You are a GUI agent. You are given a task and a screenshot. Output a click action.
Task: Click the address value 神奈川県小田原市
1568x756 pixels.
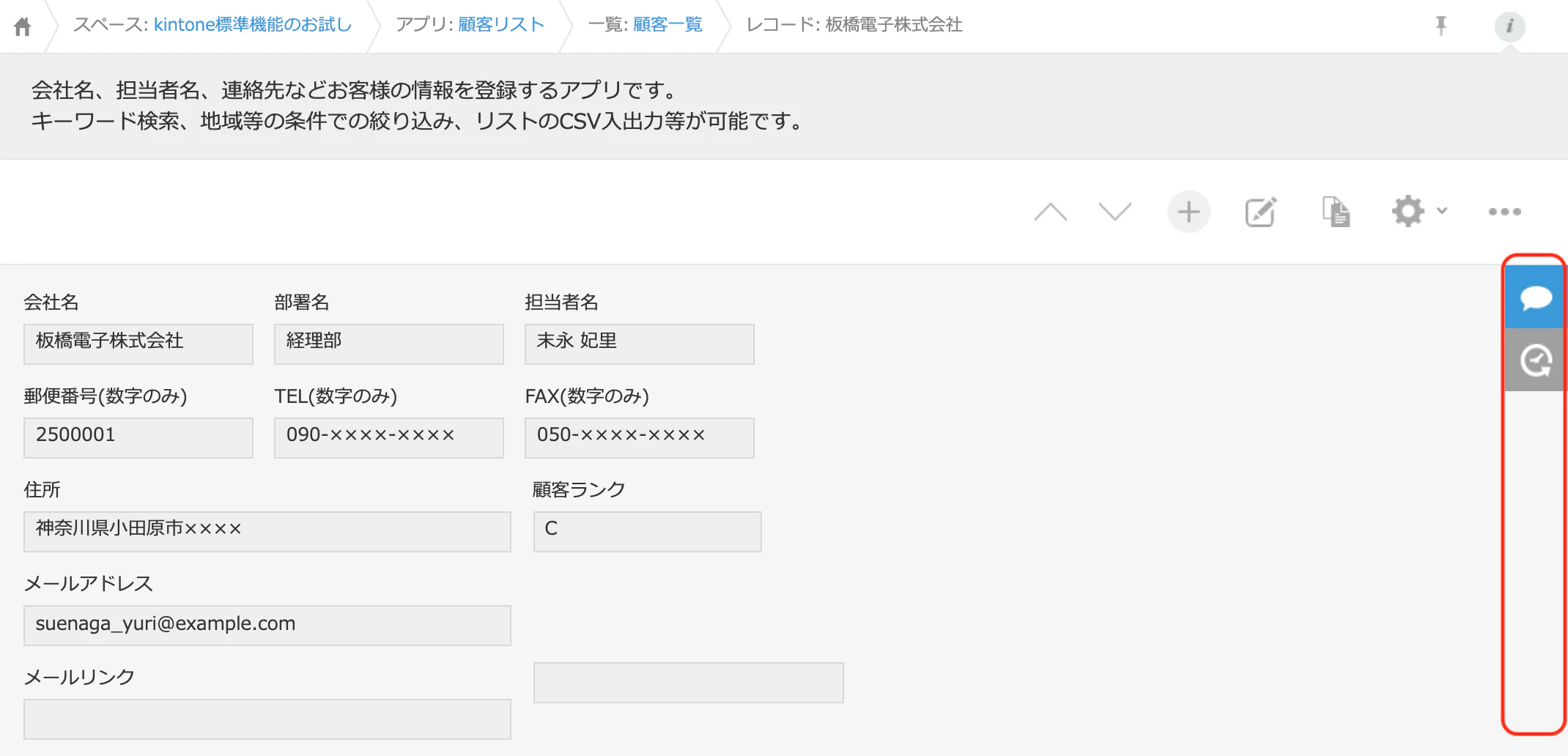pyautogui.click(x=267, y=531)
